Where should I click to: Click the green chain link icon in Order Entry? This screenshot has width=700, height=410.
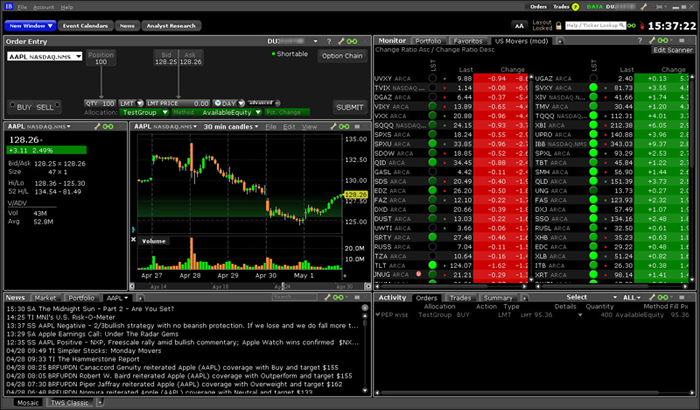pos(352,41)
